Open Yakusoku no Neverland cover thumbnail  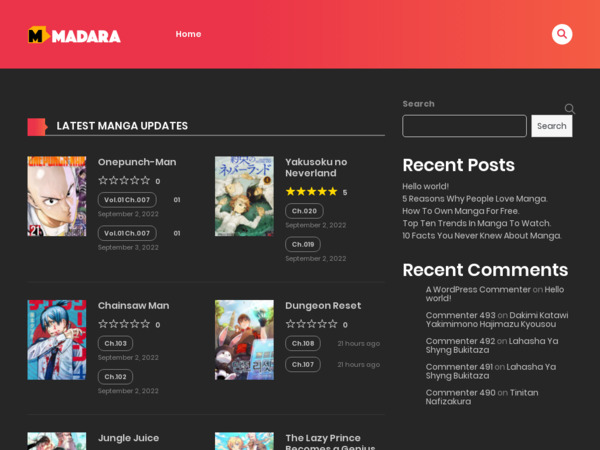[244, 196]
